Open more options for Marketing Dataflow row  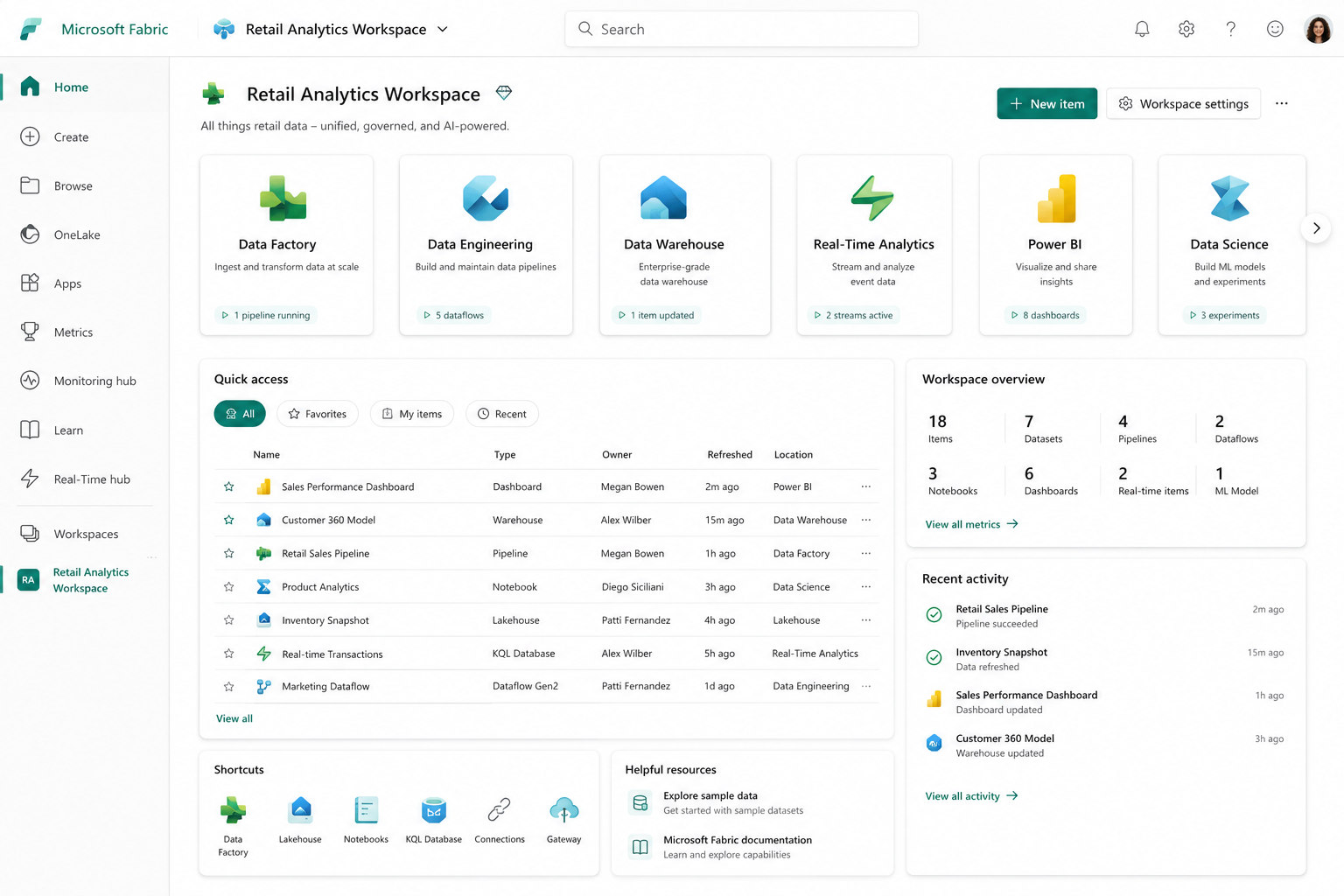tap(866, 686)
